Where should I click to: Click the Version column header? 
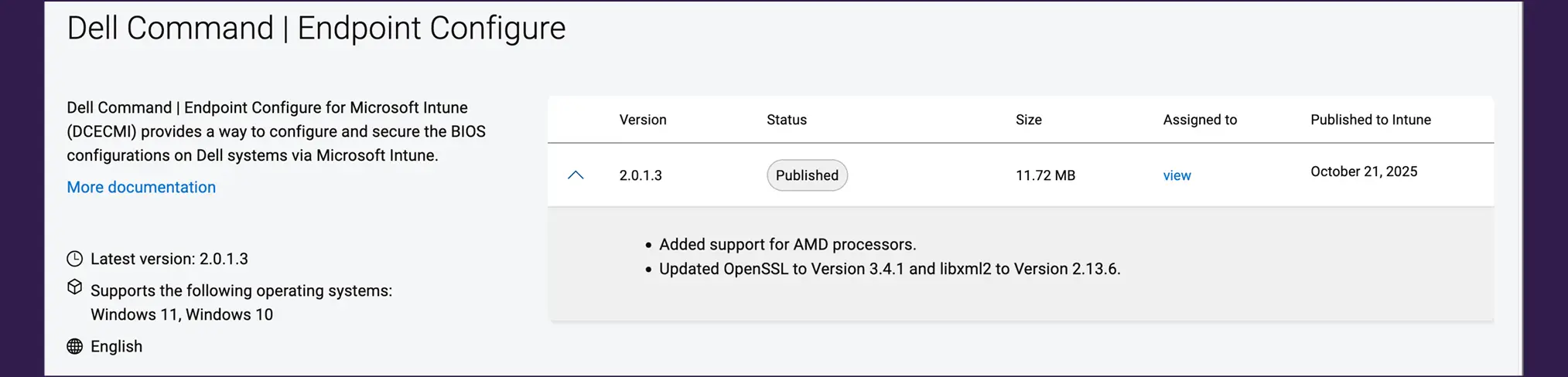coord(642,120)
